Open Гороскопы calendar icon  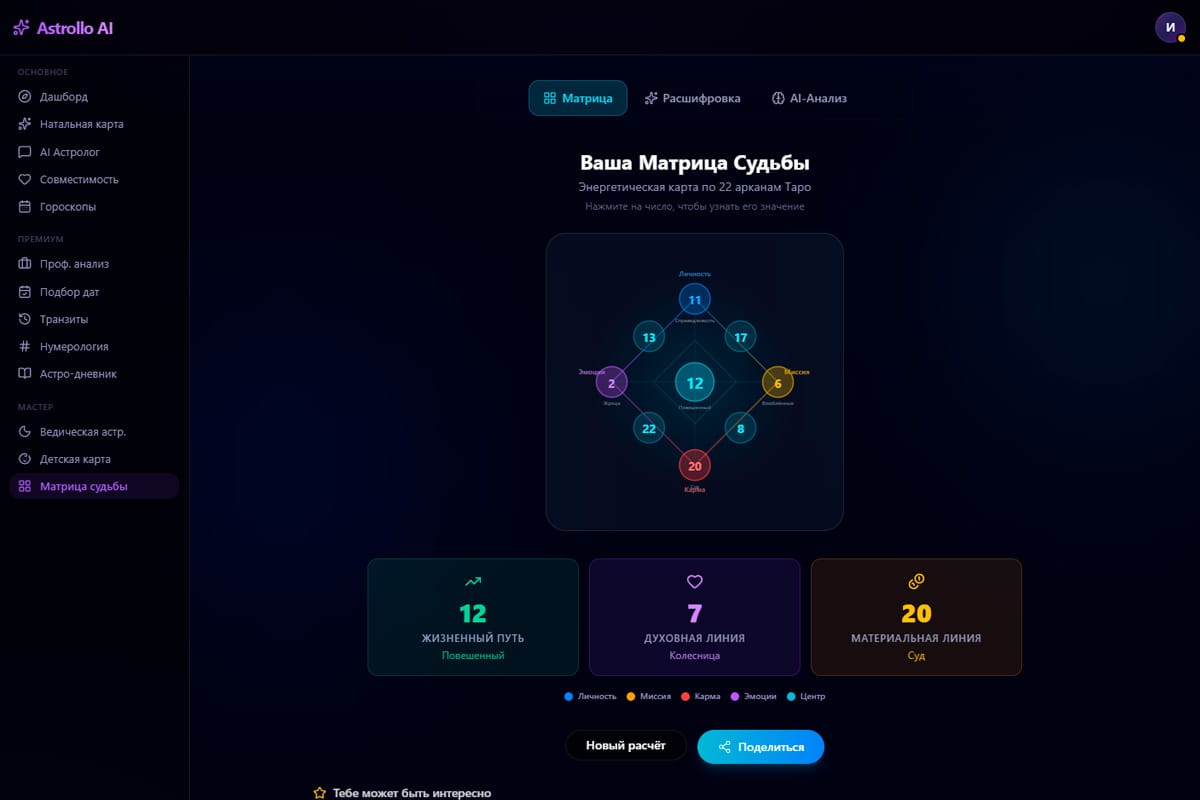click(25, 207)
